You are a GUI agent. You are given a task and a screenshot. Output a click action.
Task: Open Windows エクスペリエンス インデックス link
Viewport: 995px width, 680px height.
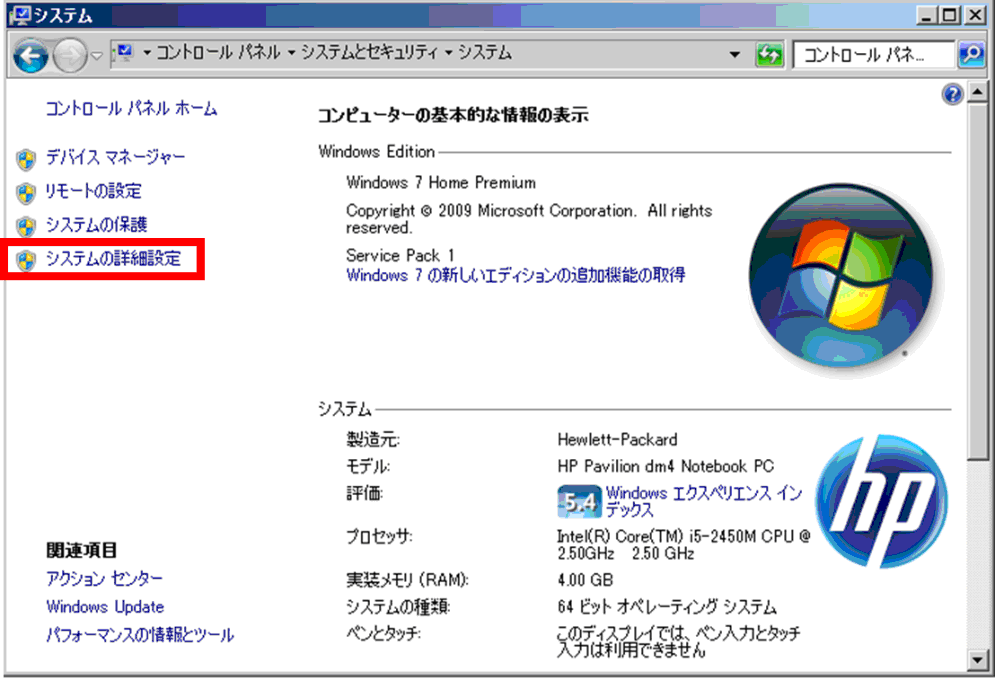(x=703, y=501)
